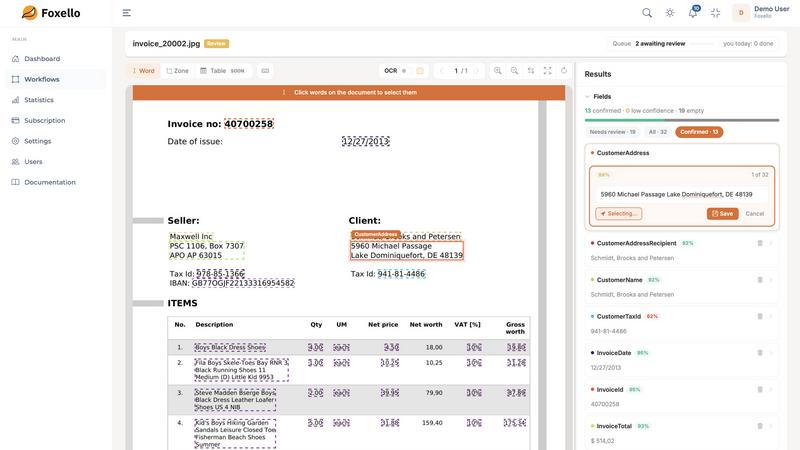Delete the CustomerAddressRecipient field
The height and width of the screenshot is (450, 800).
tap(760, 243)
